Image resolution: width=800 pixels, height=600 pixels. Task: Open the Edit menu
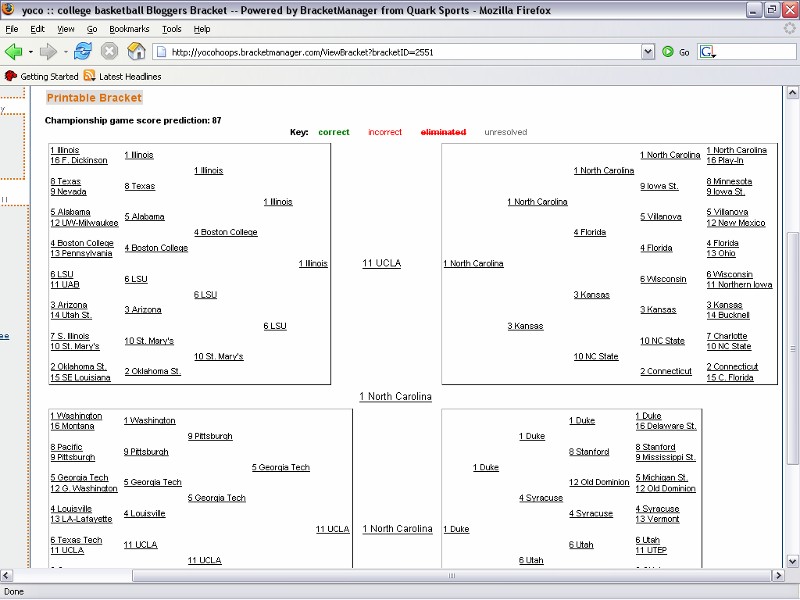point(37,29)
